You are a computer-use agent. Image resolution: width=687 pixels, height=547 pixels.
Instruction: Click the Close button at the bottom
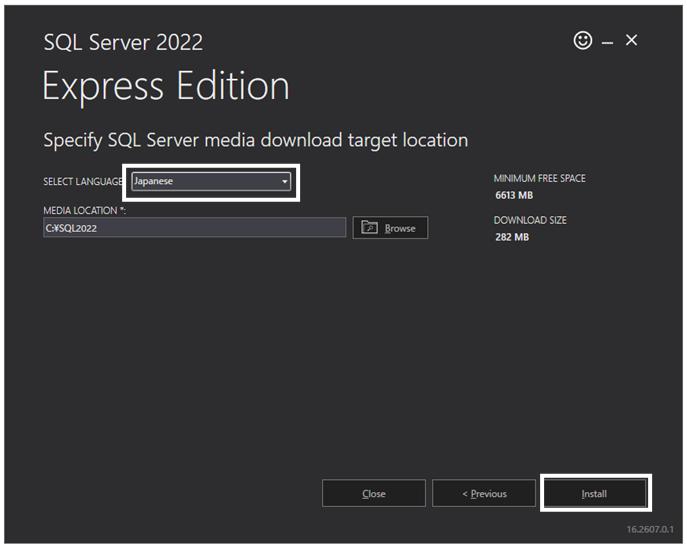374,494
